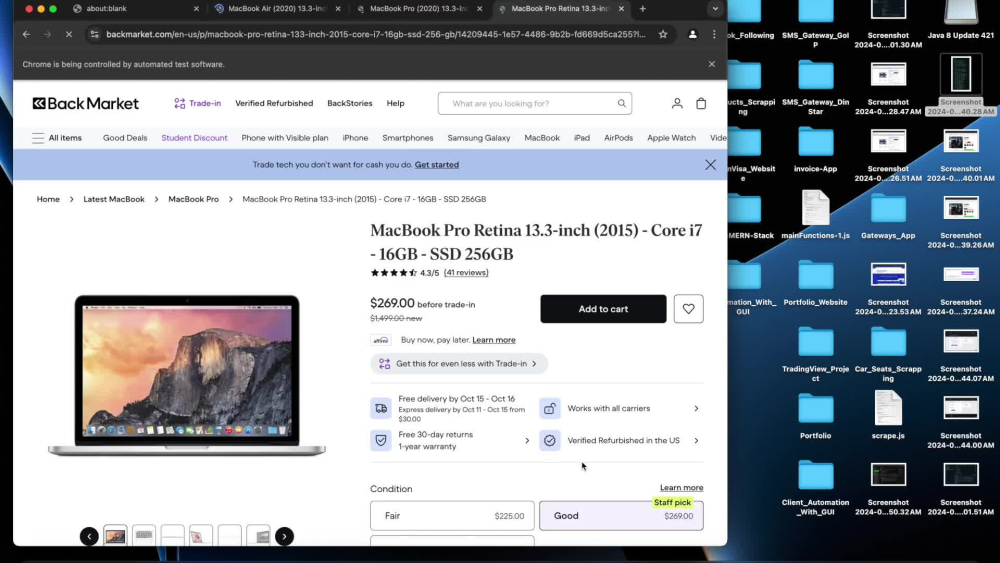Open Chrome profile icon in toolbar
This screenshot has width=1000, height=563.
click(x=693, y=34)
